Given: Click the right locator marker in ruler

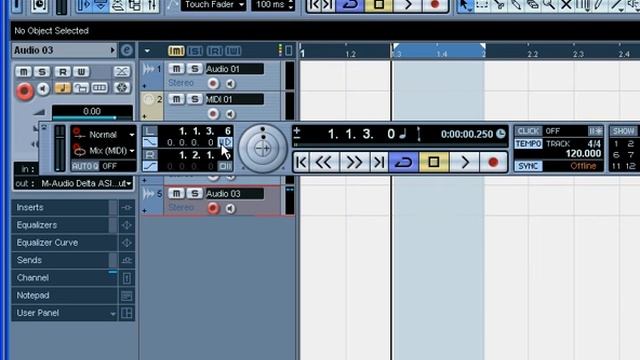Looking at the screenshot, I should [x=483, y=47].
